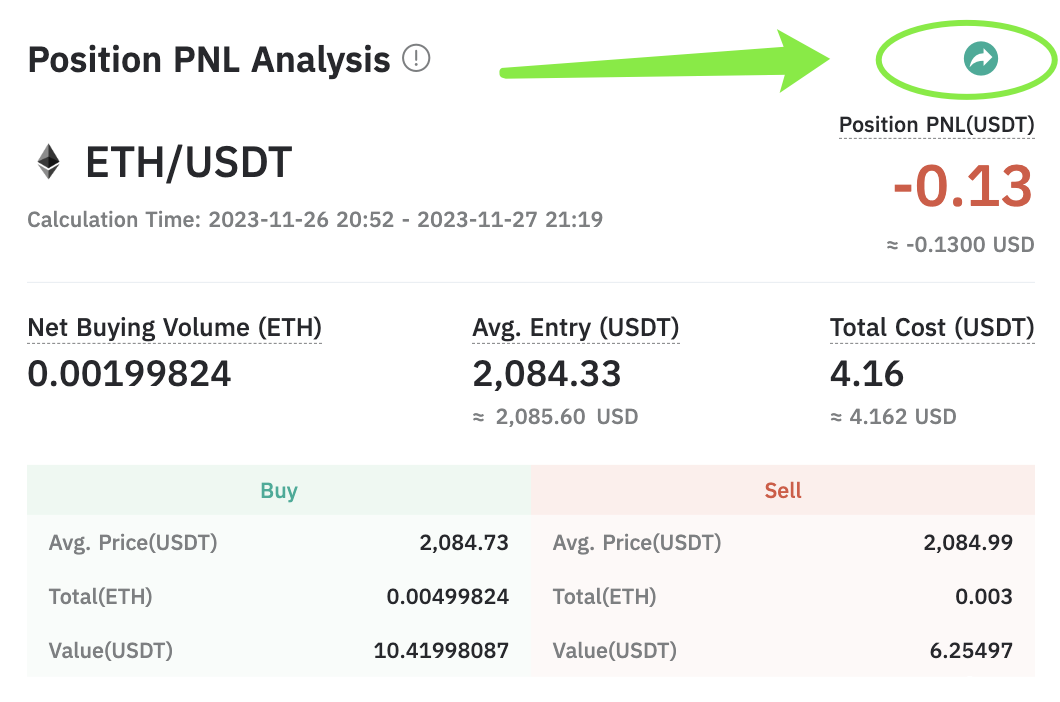Image resolution: width=1060 pixels, height=702 pixels.
Task: Click the Net Buying Volume (ETH) label
Action: 174,328
